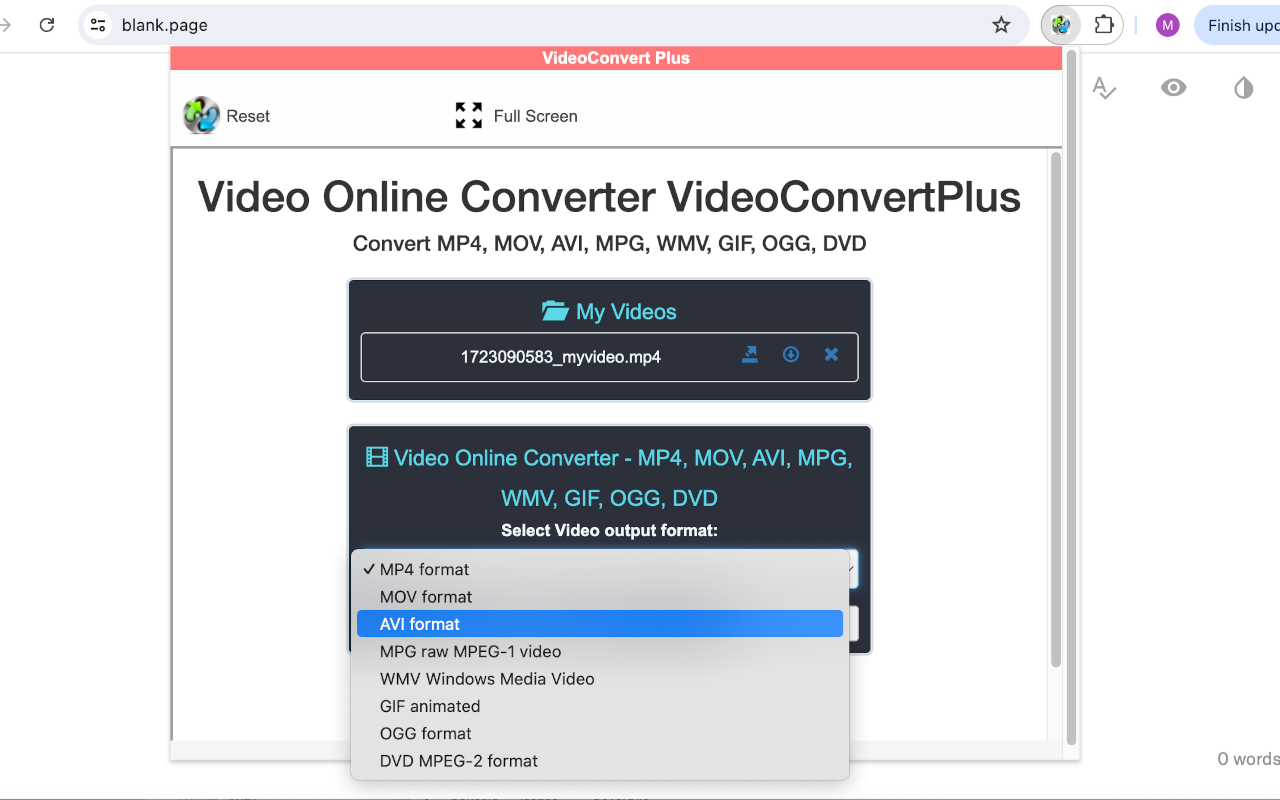Click the Video Online Converter VideoConvertPlus heading
This screenshot has width=1280, height=800.
pos(609,196)
